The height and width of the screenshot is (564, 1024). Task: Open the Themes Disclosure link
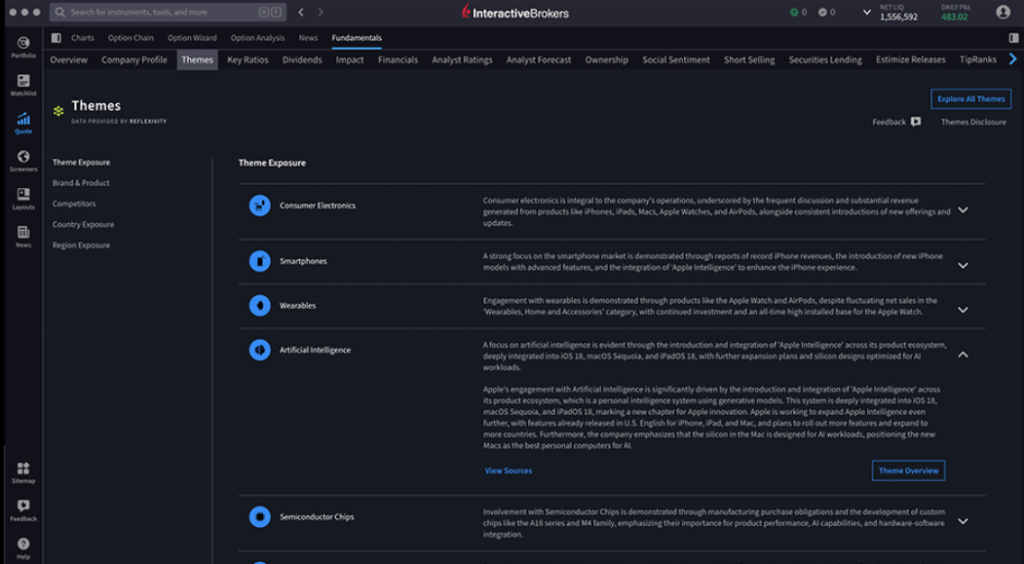[973, 122]
